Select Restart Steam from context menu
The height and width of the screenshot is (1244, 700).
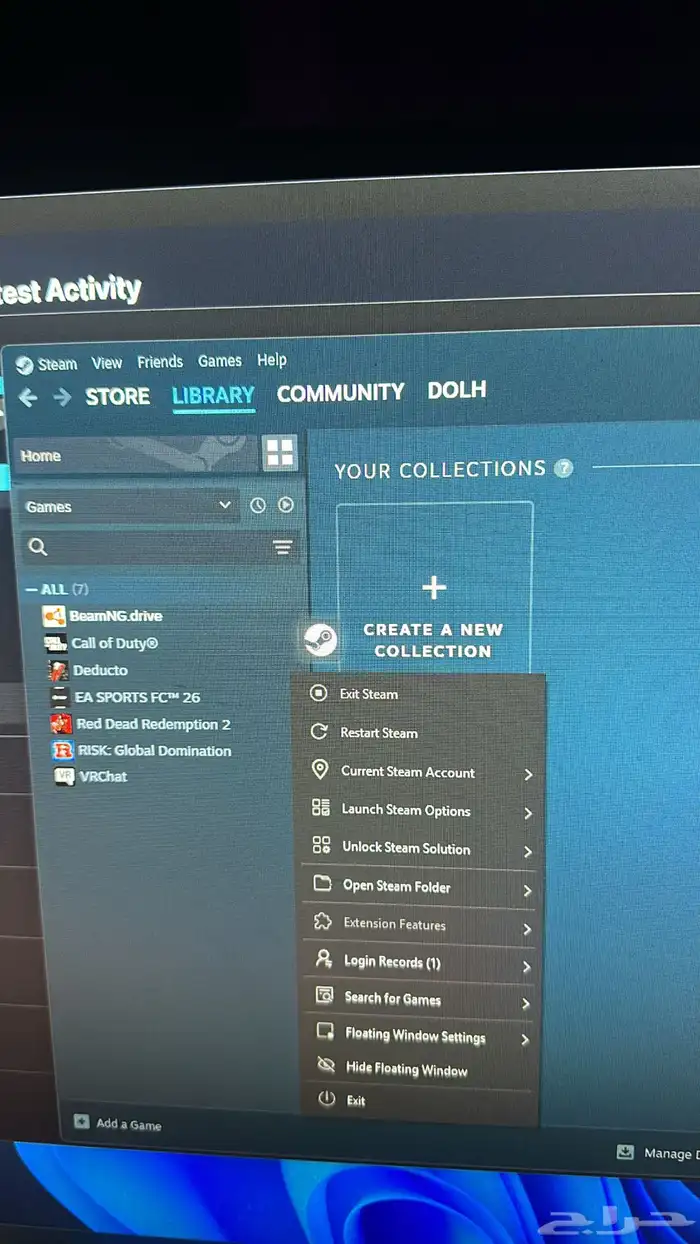point(378,733)
